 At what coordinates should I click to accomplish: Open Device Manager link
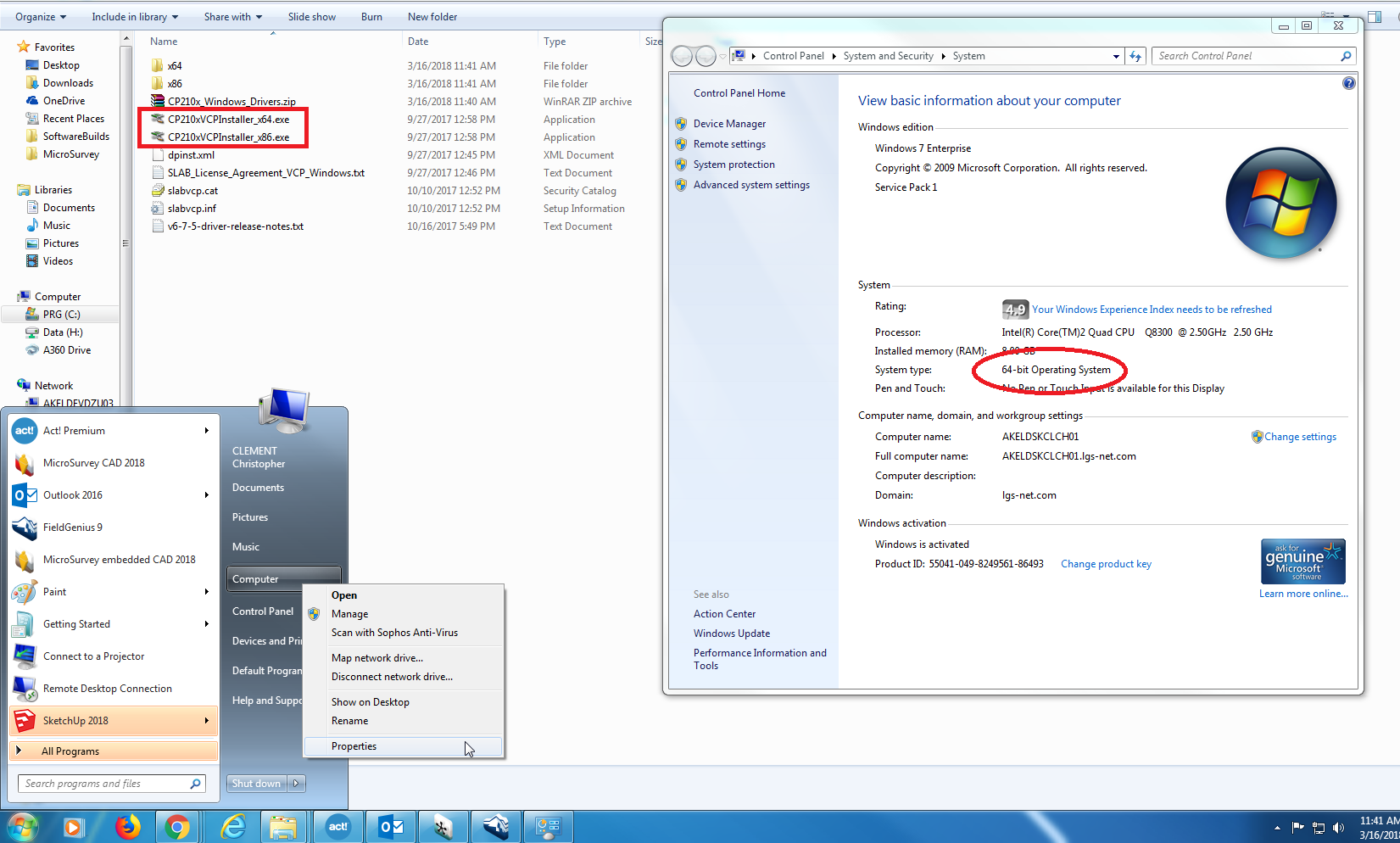point(729,124)
